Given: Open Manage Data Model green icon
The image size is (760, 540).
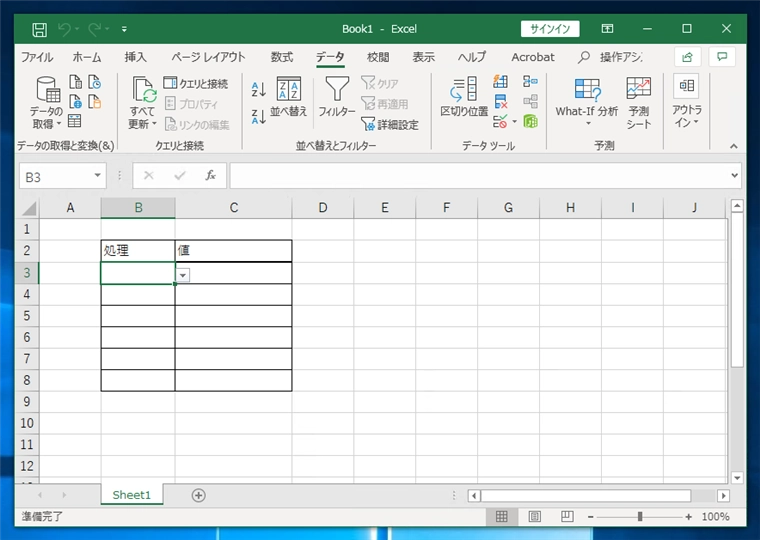Looking at the screenshot, I should pos(530,121).
